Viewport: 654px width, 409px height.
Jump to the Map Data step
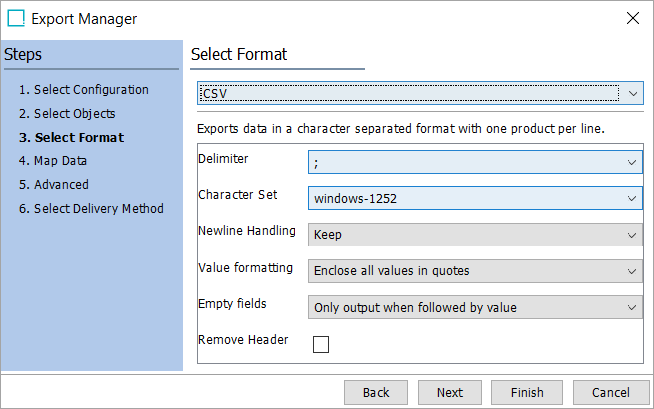point(54,161)
